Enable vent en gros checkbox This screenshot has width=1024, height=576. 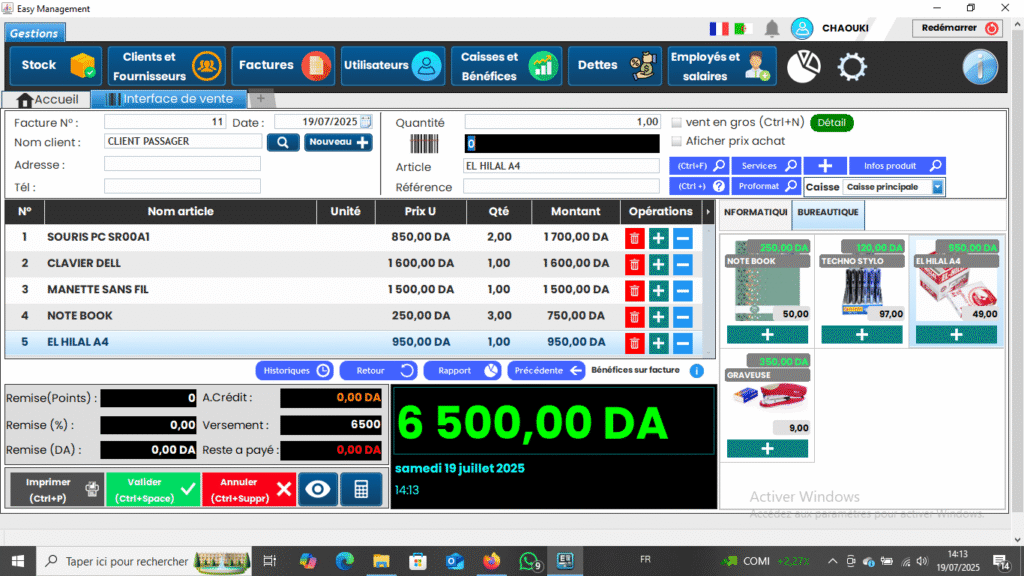coord(677,123)
